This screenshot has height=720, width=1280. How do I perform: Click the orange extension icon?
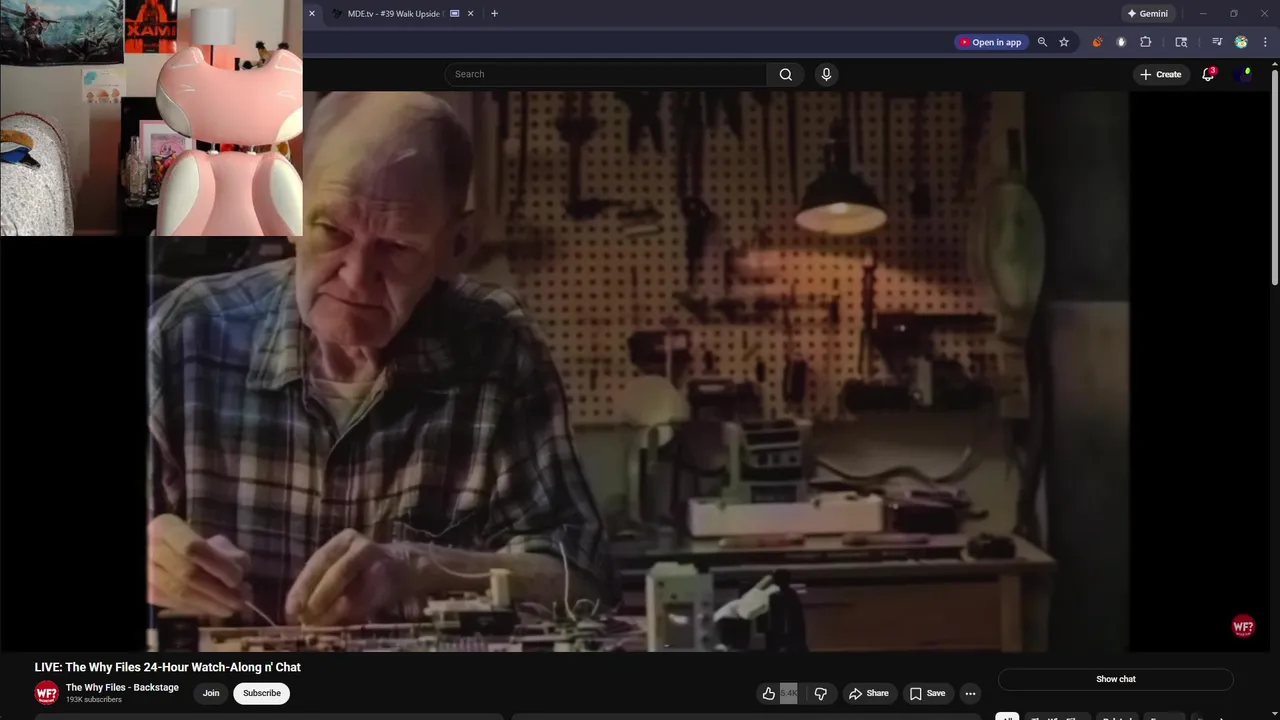[1097, 42]
